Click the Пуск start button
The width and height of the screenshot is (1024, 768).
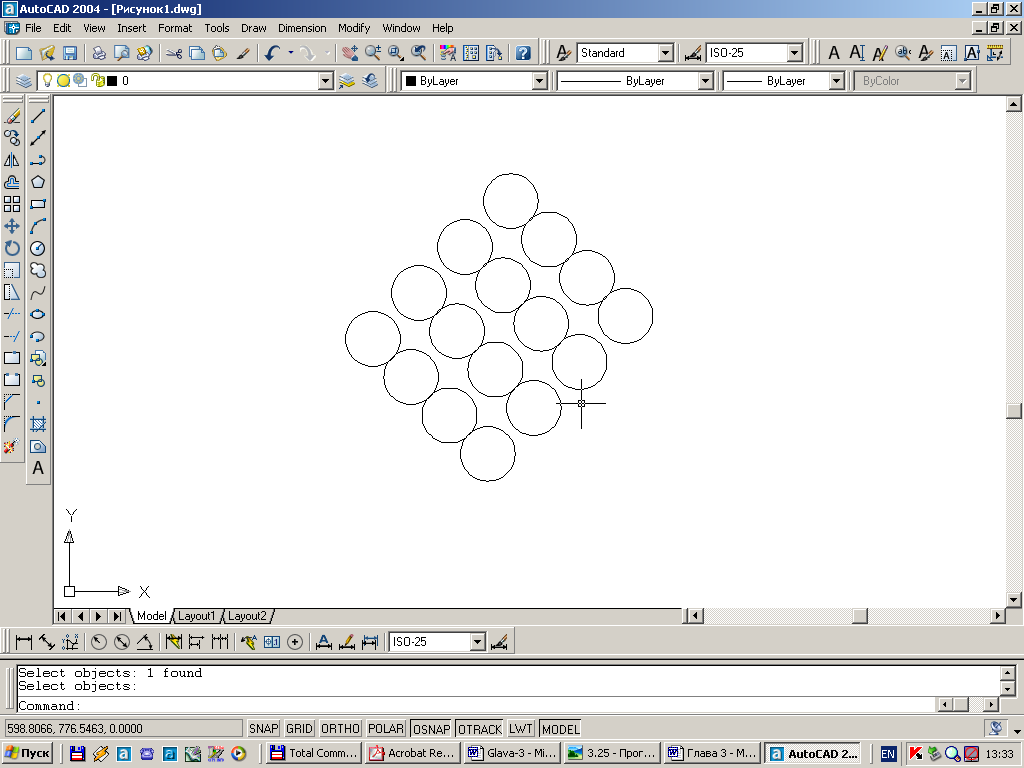click(27, 754)
